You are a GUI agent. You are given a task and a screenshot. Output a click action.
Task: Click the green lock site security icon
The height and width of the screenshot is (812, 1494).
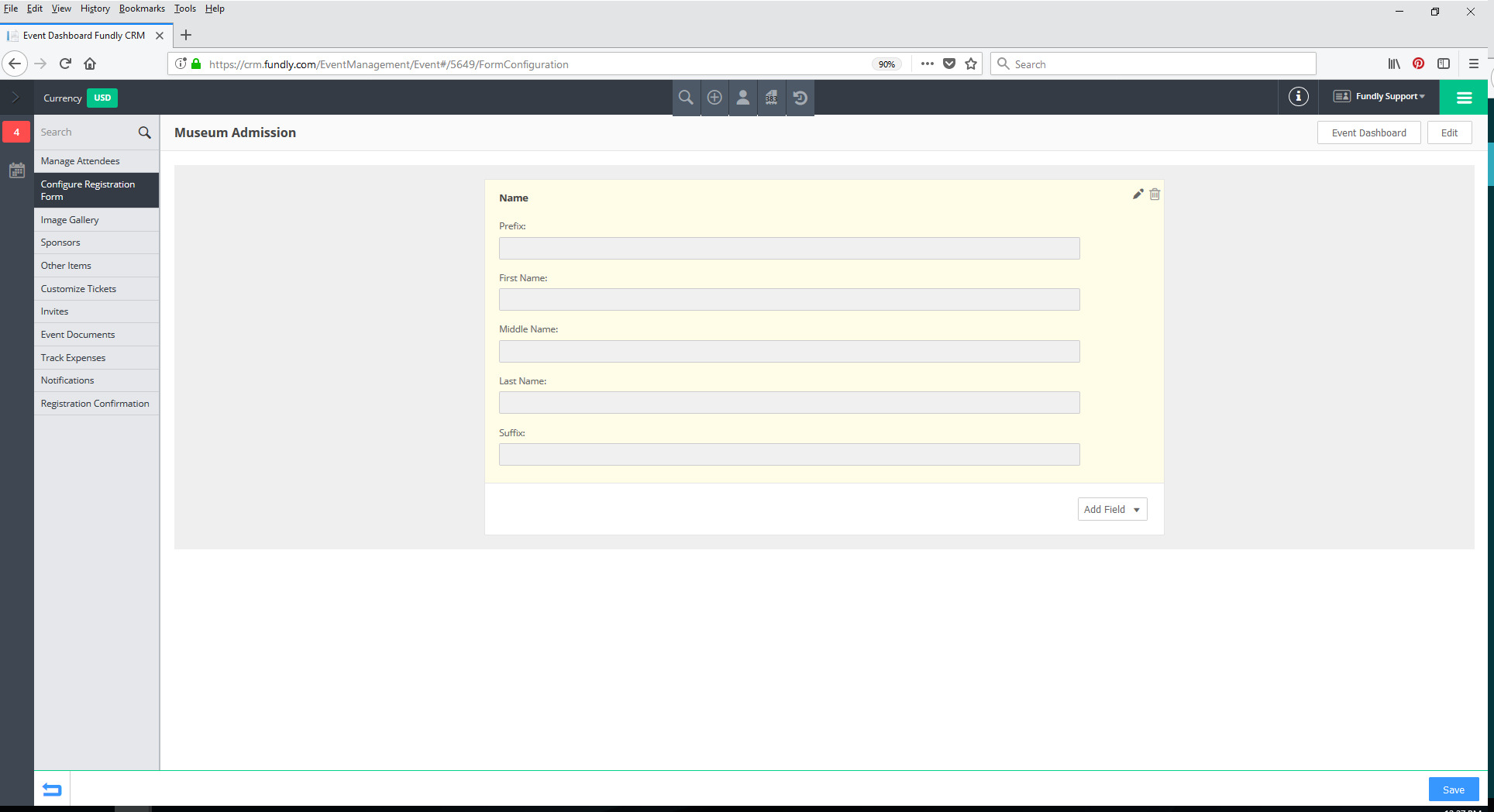point(196,64)
